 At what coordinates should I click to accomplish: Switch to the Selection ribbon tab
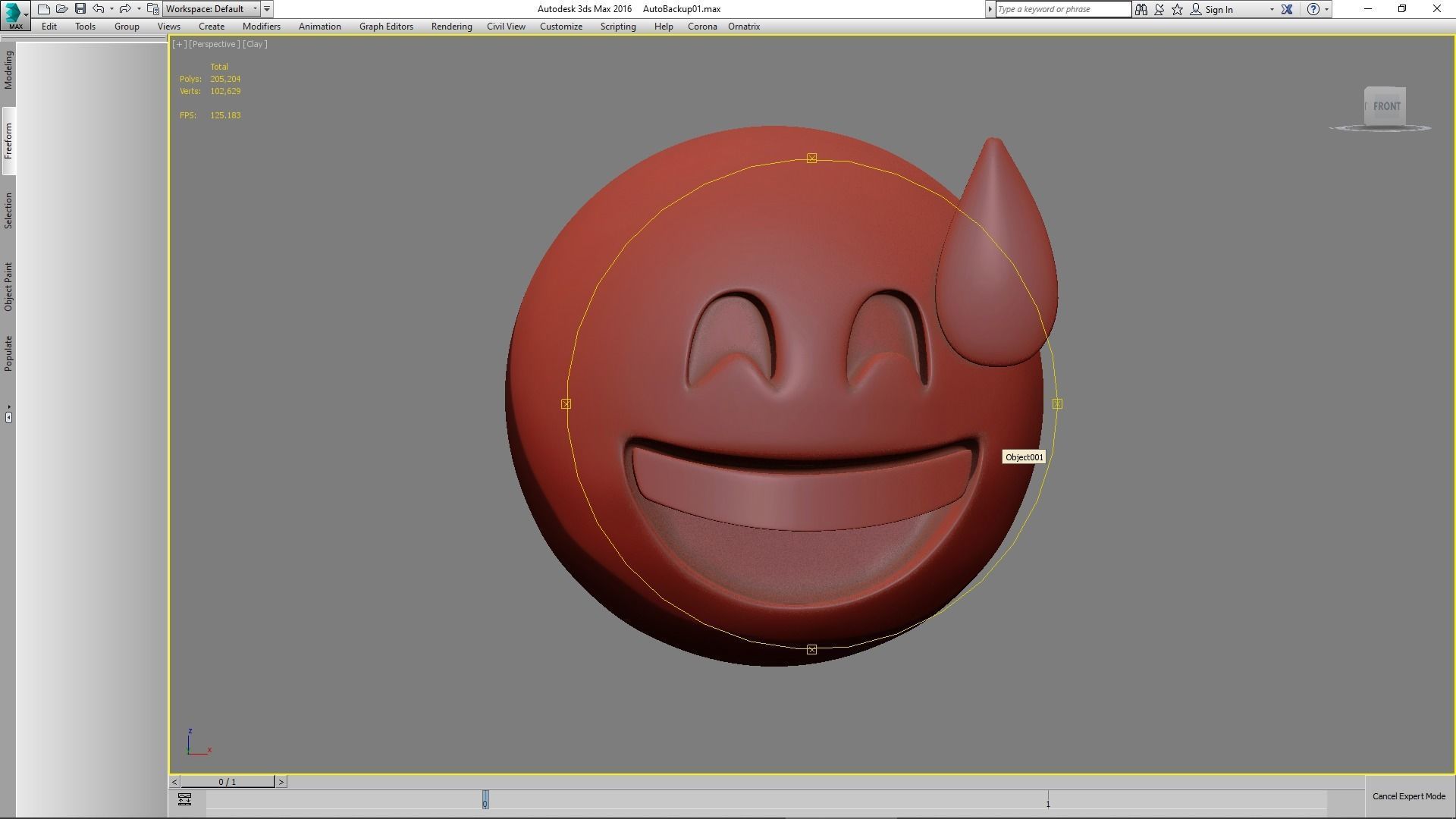click(x=8, y=210)
